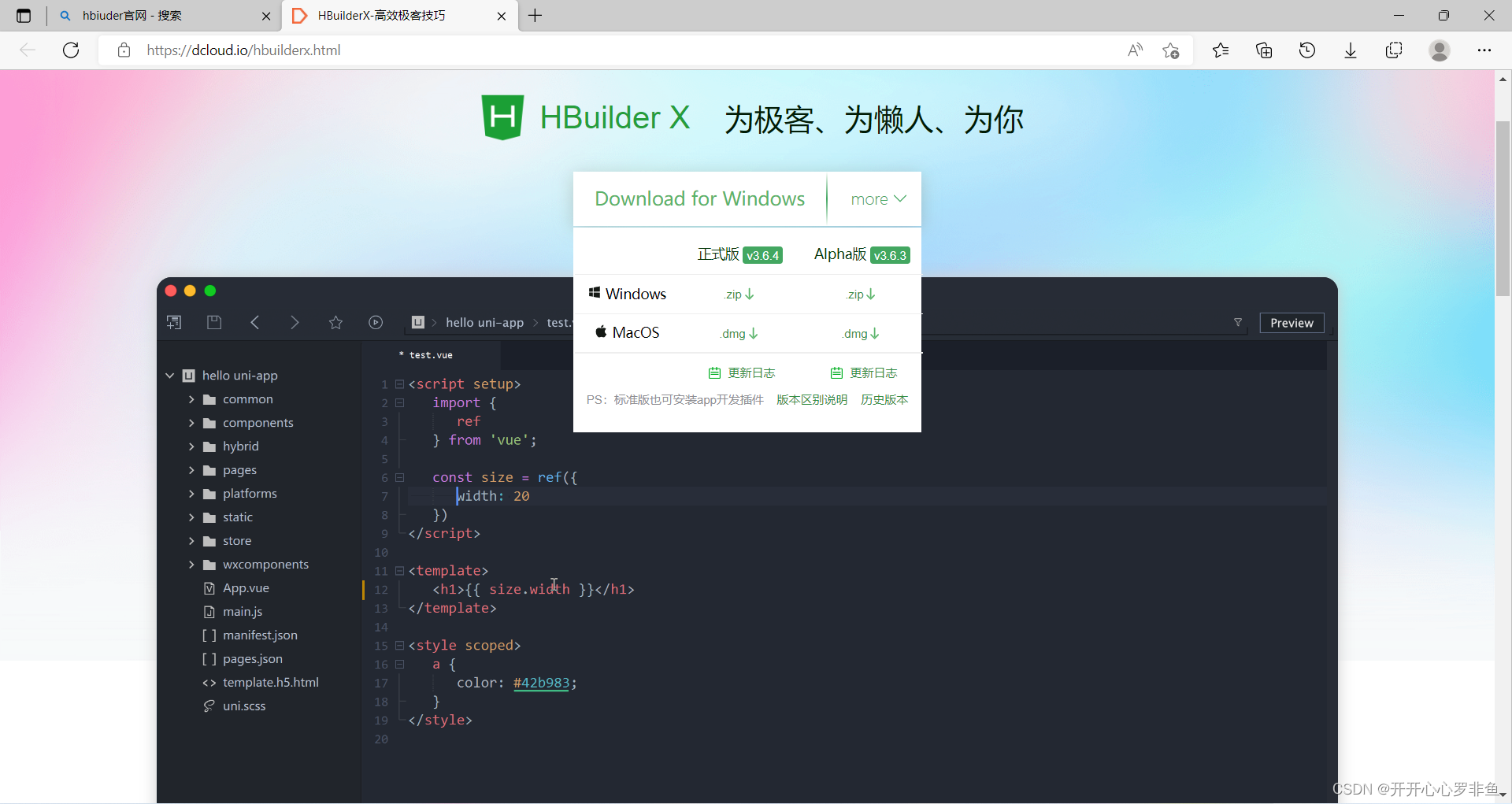Viewport: 1512px width, 804px height.
Task: Click the scrollbar down arrow
Action: (1503, 795)
